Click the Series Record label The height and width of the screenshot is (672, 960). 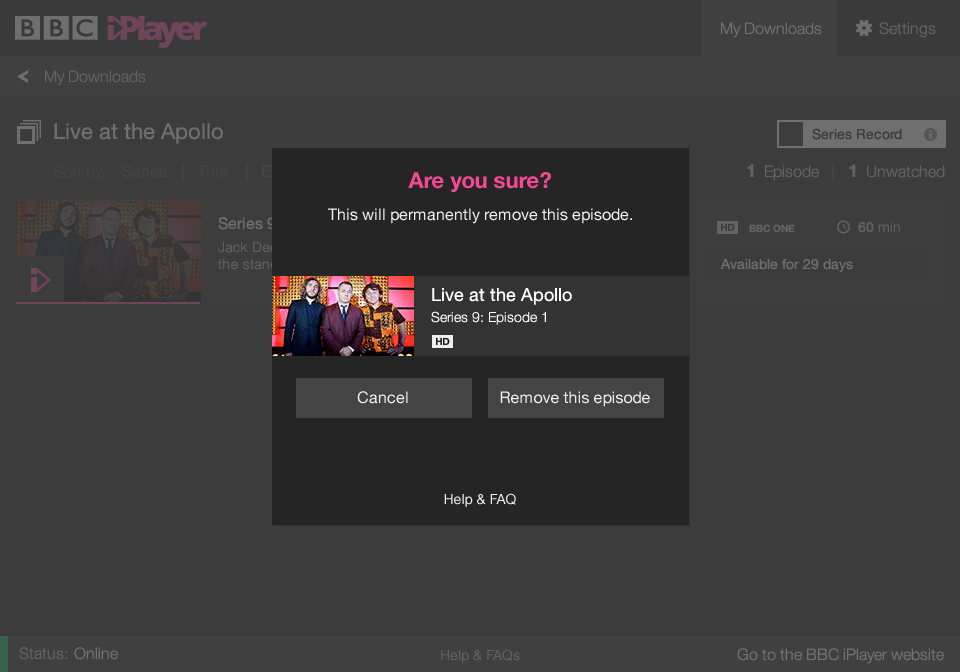[857, 134]
